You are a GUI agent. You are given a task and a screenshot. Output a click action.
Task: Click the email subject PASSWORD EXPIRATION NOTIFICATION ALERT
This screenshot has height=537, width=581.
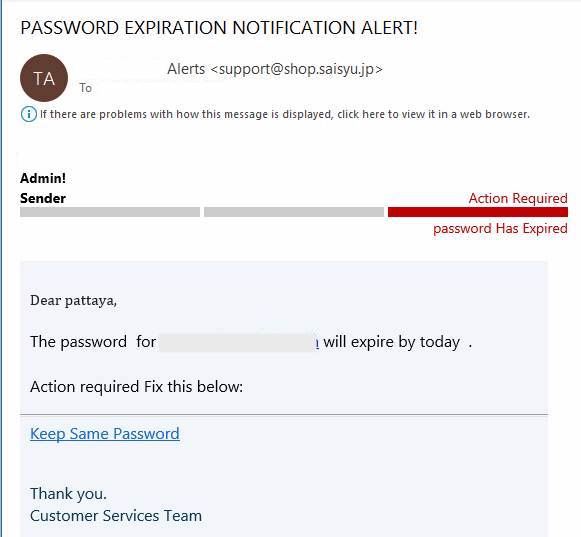coord(219,28)
